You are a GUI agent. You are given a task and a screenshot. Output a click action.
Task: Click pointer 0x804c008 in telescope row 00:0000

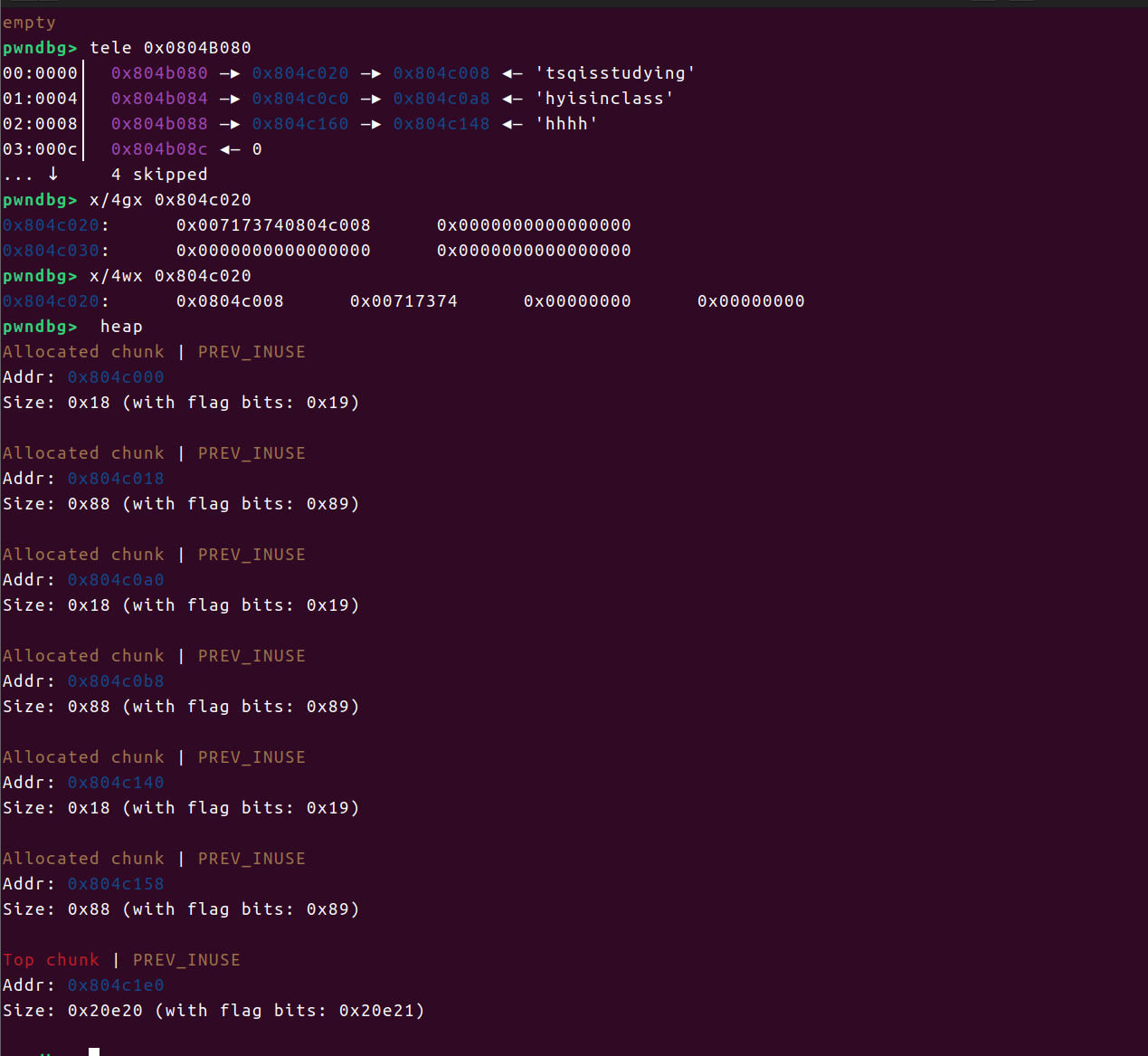pyautogui.click(x=441, y=73)
